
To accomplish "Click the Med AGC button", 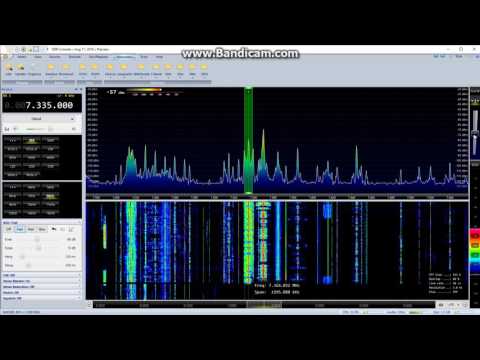I will [x=31, y=229].
